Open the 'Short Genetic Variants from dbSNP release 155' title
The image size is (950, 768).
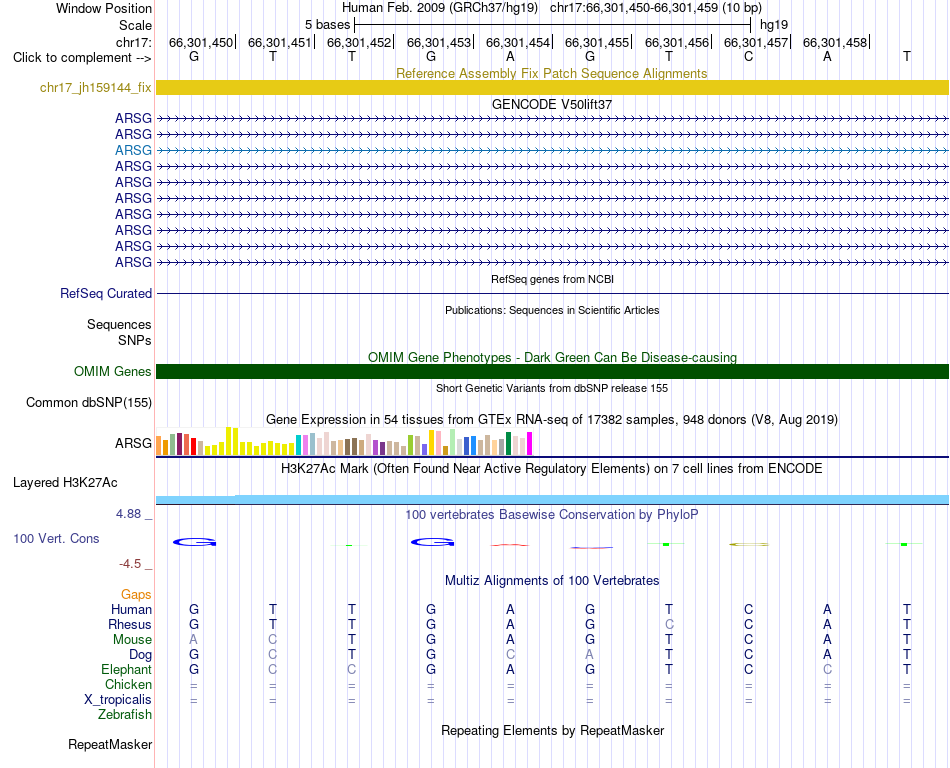(552, 388)
